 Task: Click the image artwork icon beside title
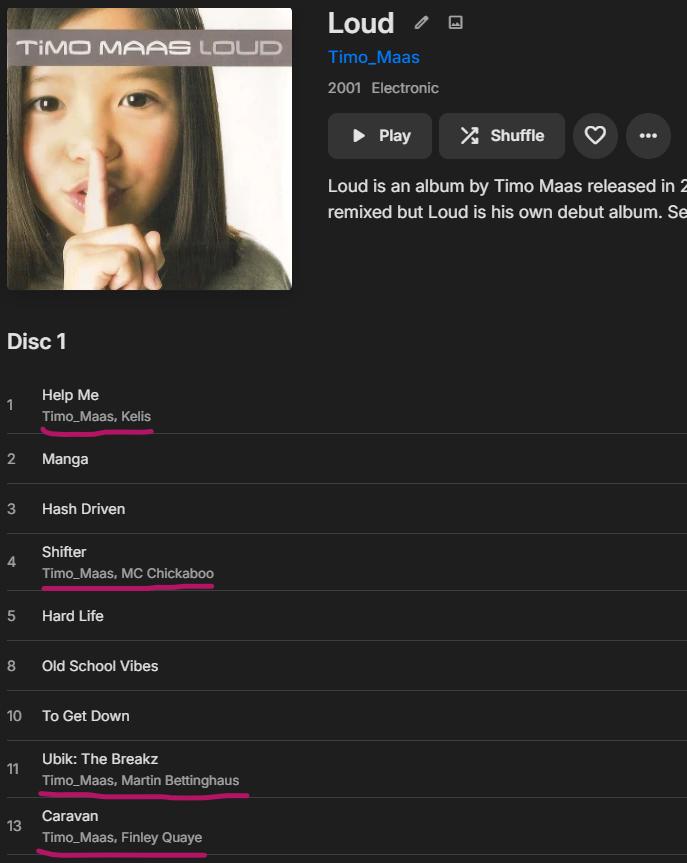point(456,23)
